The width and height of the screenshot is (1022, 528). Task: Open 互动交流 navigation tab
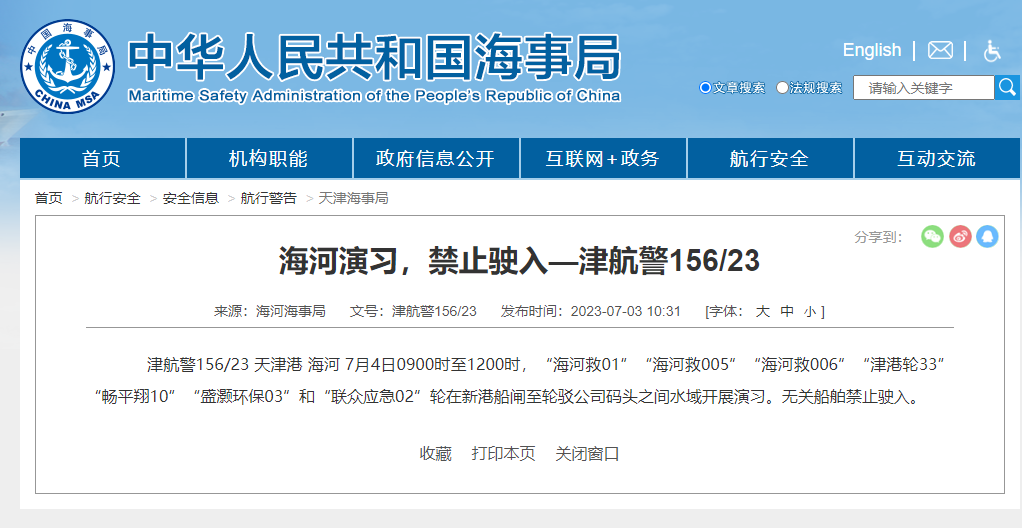point(937,158)
